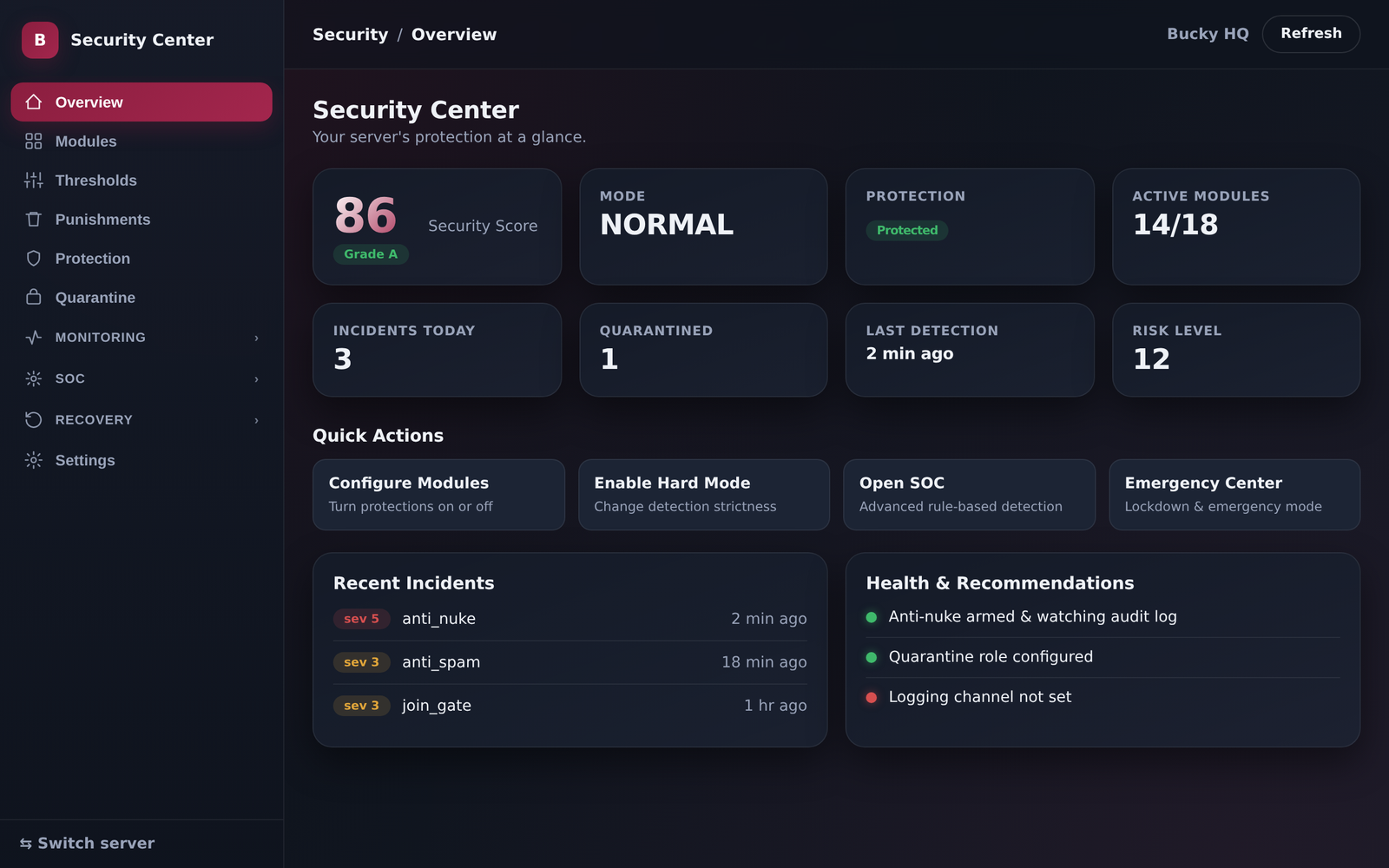Open Settings from the sidebar
Viewport: 1389px width, 868px height.
pyautogui.click(x=142, y=460)
